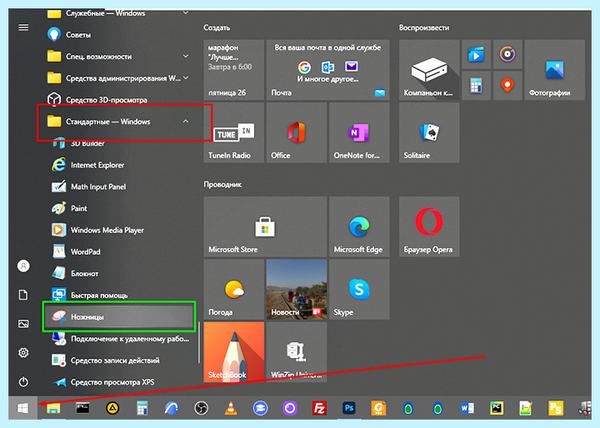Open PyCharm icon in the taskbar
This screenshot has height=428, width=600.
pyautogui.click(x=496, y=408)
